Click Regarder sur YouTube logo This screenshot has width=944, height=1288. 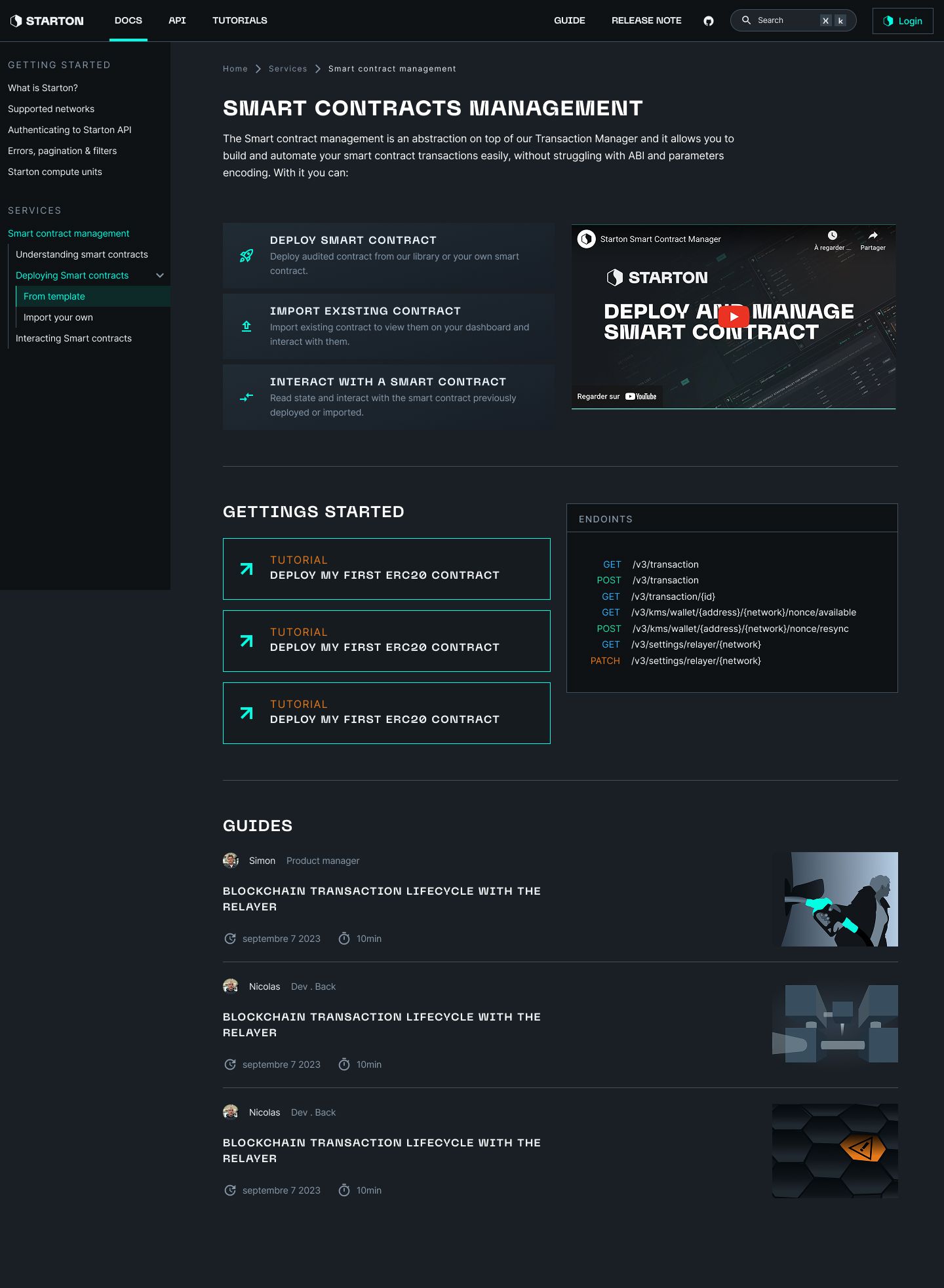coord(641,397)
